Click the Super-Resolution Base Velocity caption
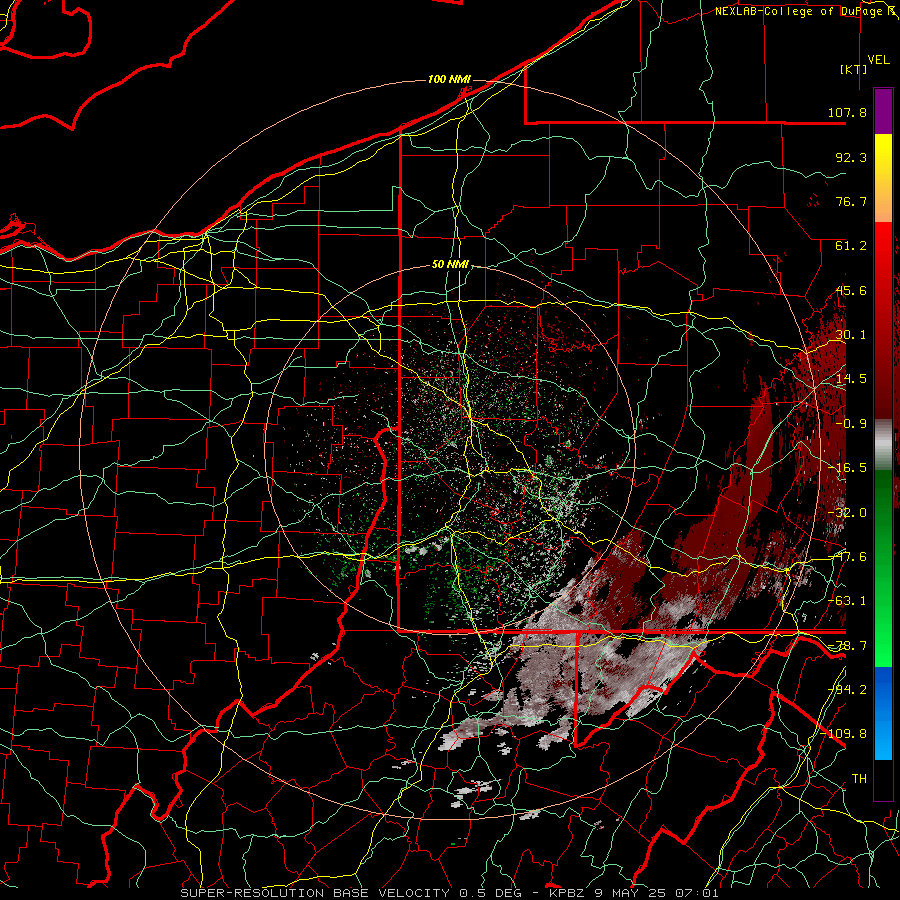The image size is (900, 900). (449, 893)
